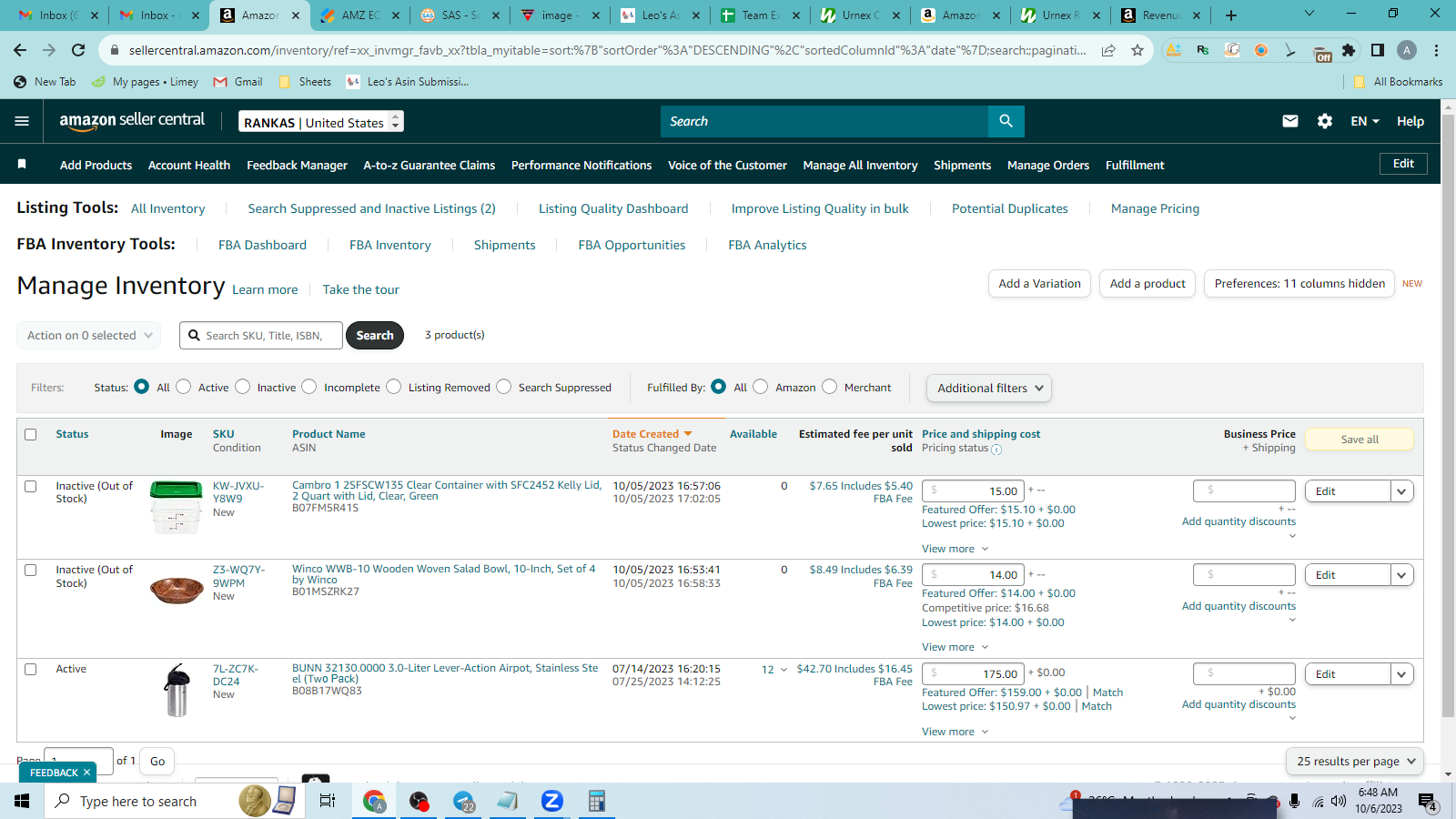The image size is (1456, 819).
Task: Open Shipments in the top nav bar
Action: tap(962, 165)
